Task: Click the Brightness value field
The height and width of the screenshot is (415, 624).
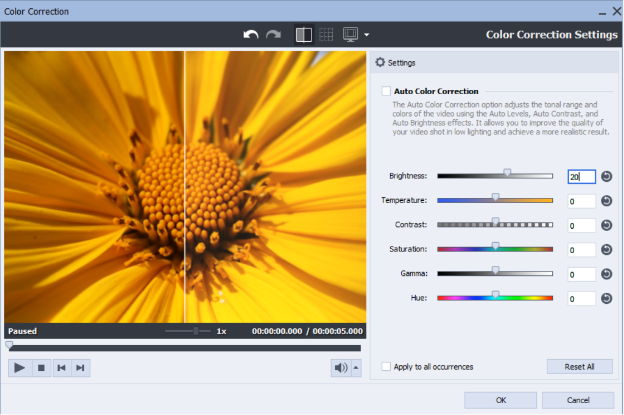Action: tap(580, 176)
